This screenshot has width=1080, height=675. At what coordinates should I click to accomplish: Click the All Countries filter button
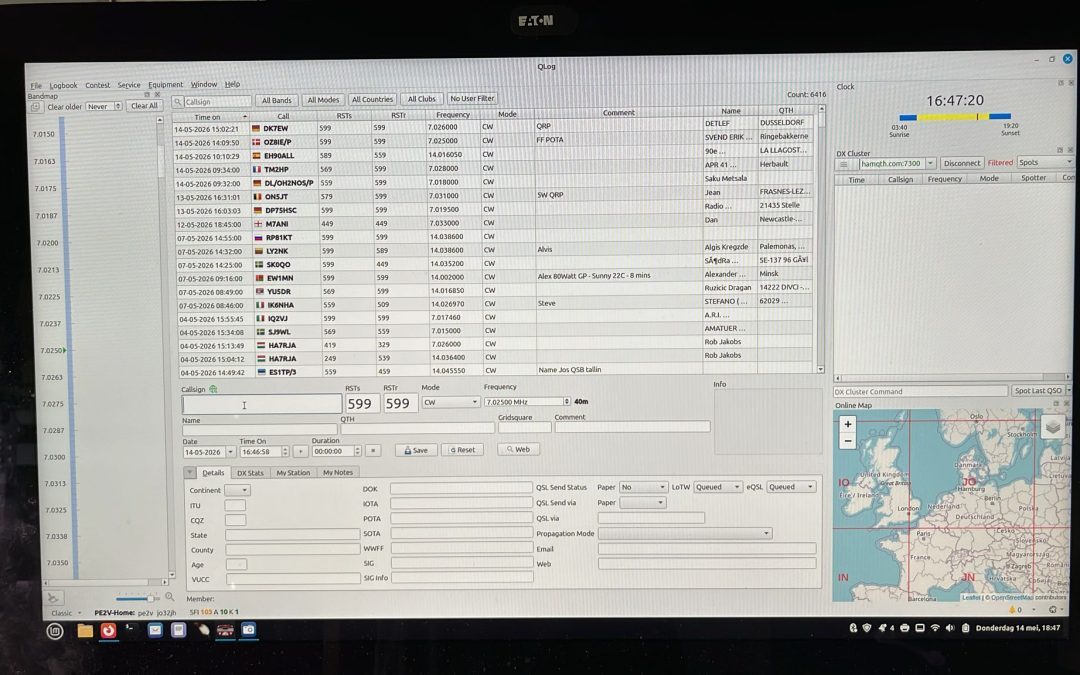pos(372,99)
